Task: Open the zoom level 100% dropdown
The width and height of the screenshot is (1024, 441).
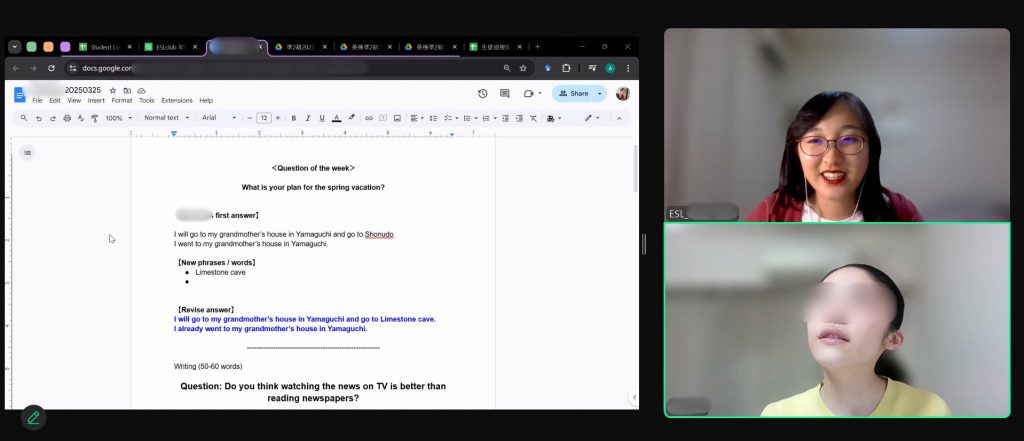Action: pyautogui.click(x=119, y=118)
